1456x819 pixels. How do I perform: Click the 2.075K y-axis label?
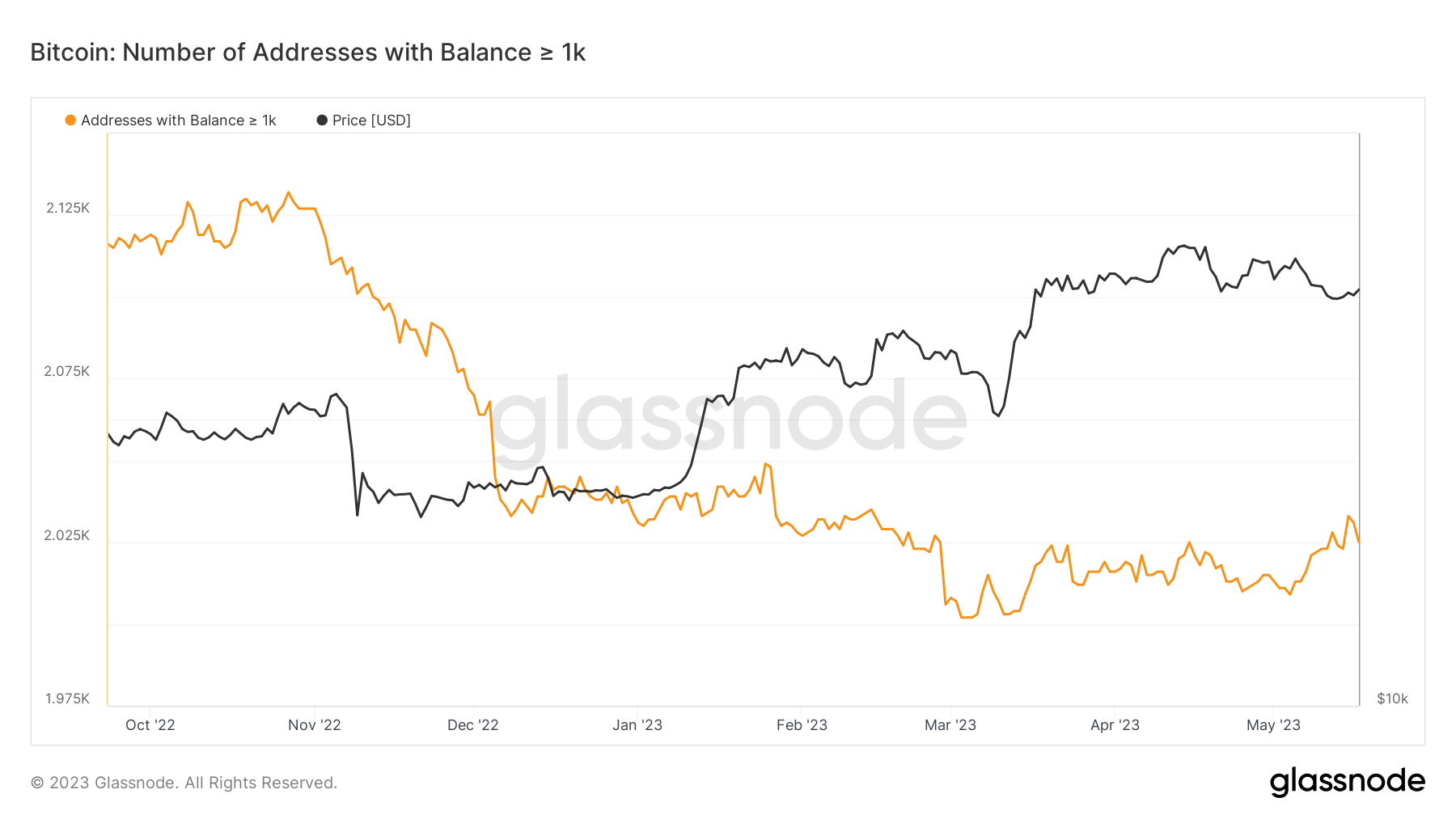[67, 371]
